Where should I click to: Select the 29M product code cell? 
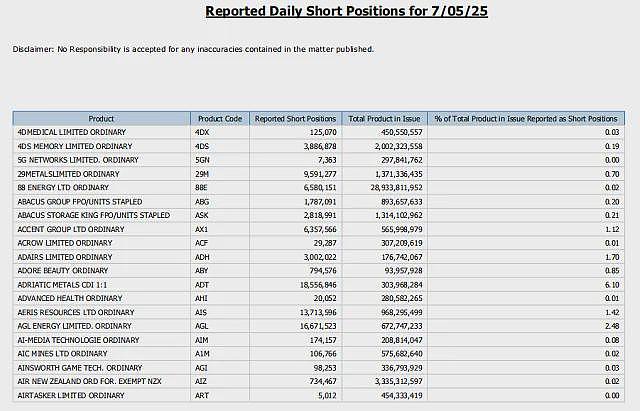point(220,174)
